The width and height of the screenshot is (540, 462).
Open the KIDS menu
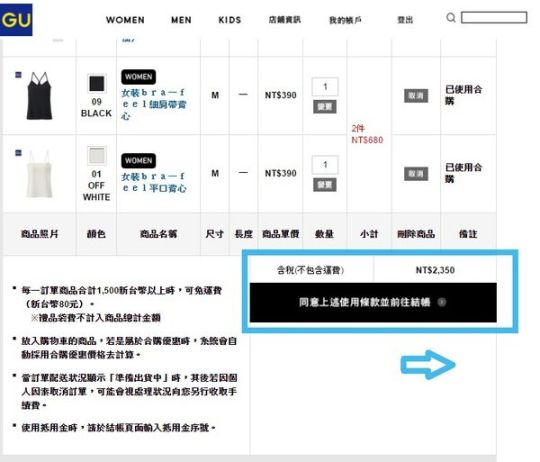coord(230,20)
